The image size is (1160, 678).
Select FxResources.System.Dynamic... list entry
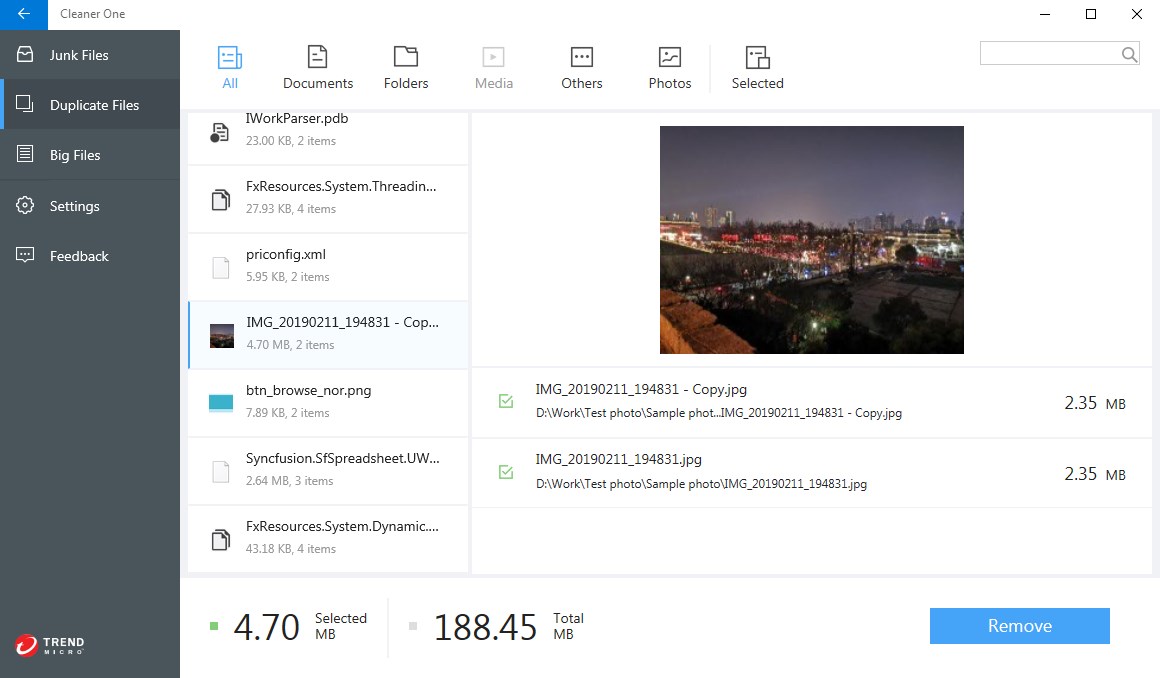328,539
